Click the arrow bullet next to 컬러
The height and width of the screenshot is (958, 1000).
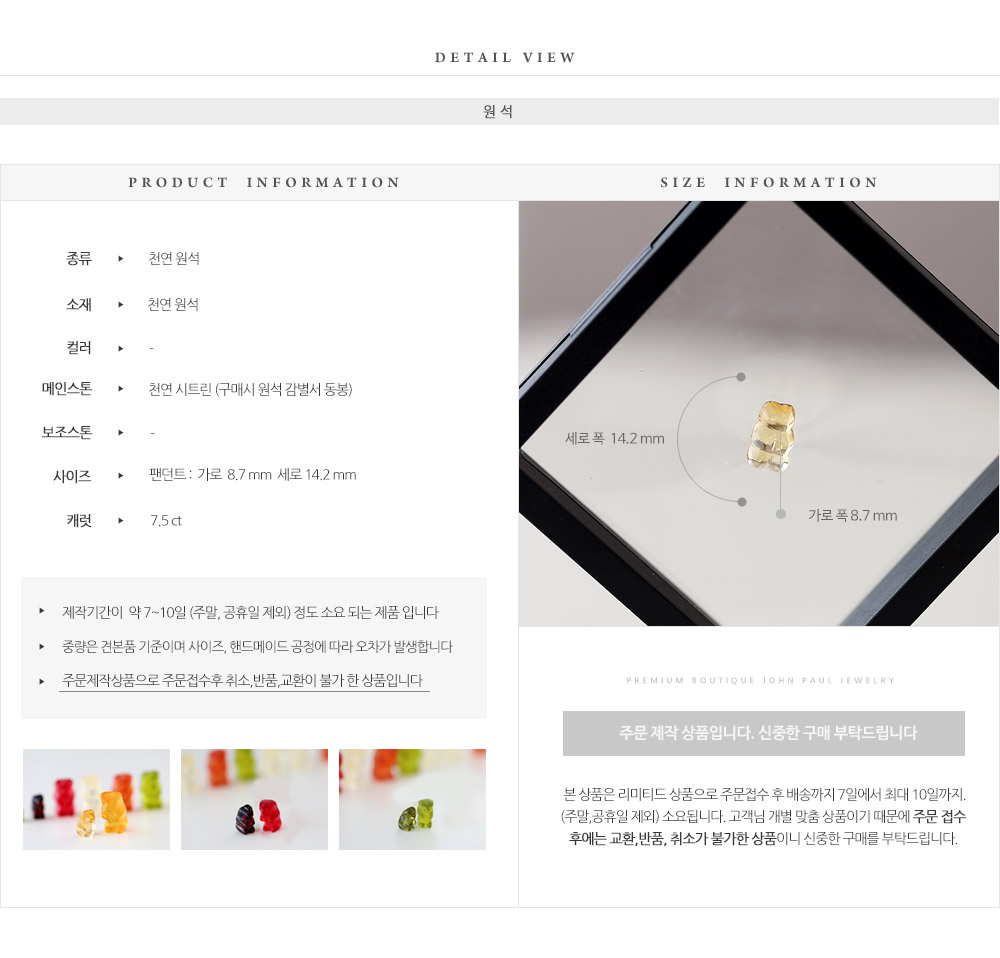click(121, 348)
